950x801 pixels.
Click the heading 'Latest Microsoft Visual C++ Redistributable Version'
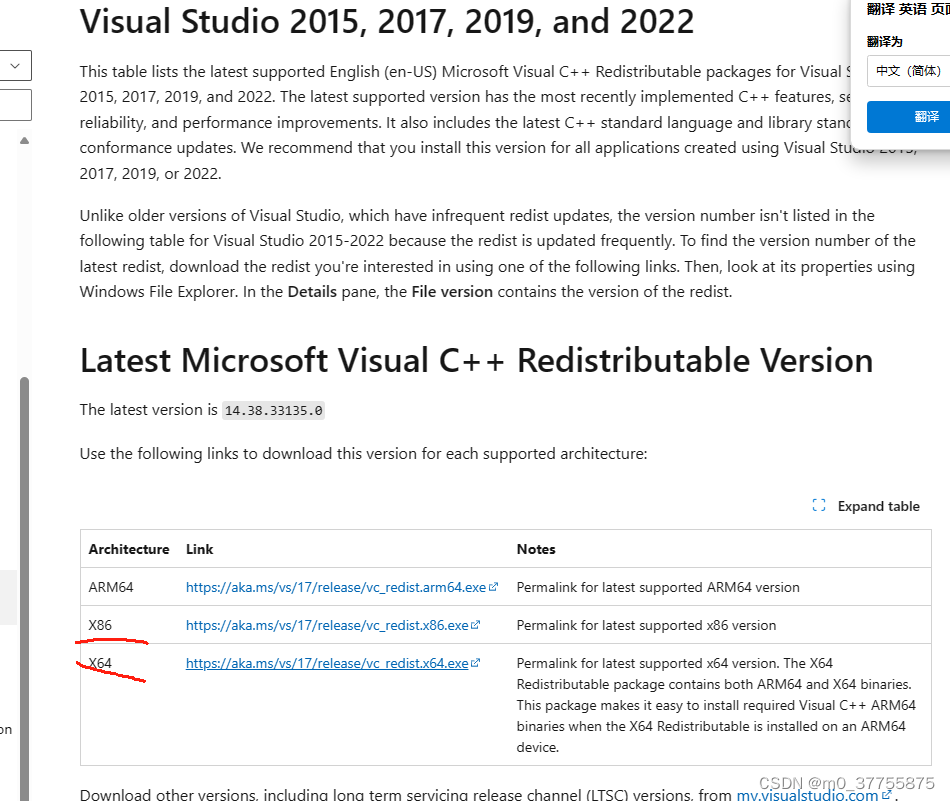476,361
